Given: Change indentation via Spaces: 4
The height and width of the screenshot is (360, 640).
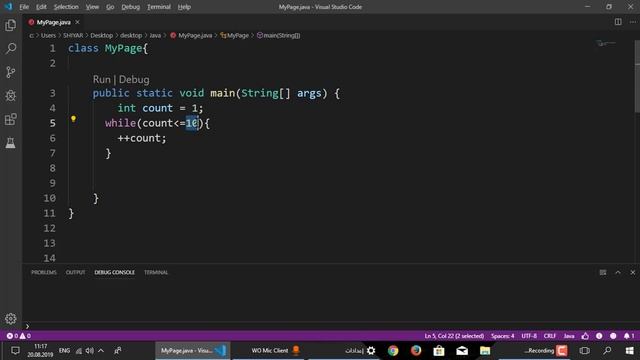Looking at the screenshot, I should click(x=502, y=336).
